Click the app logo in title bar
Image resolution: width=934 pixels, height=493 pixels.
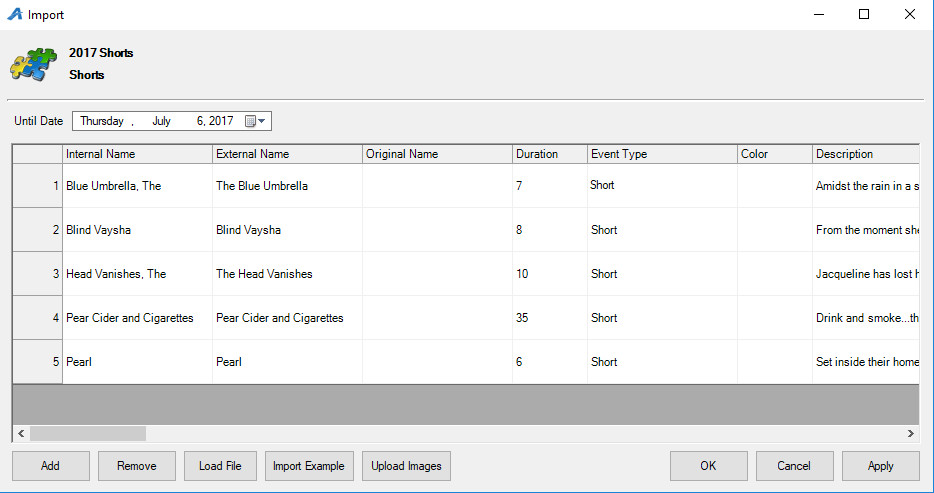pyautogui.click(x=14, y=14)
